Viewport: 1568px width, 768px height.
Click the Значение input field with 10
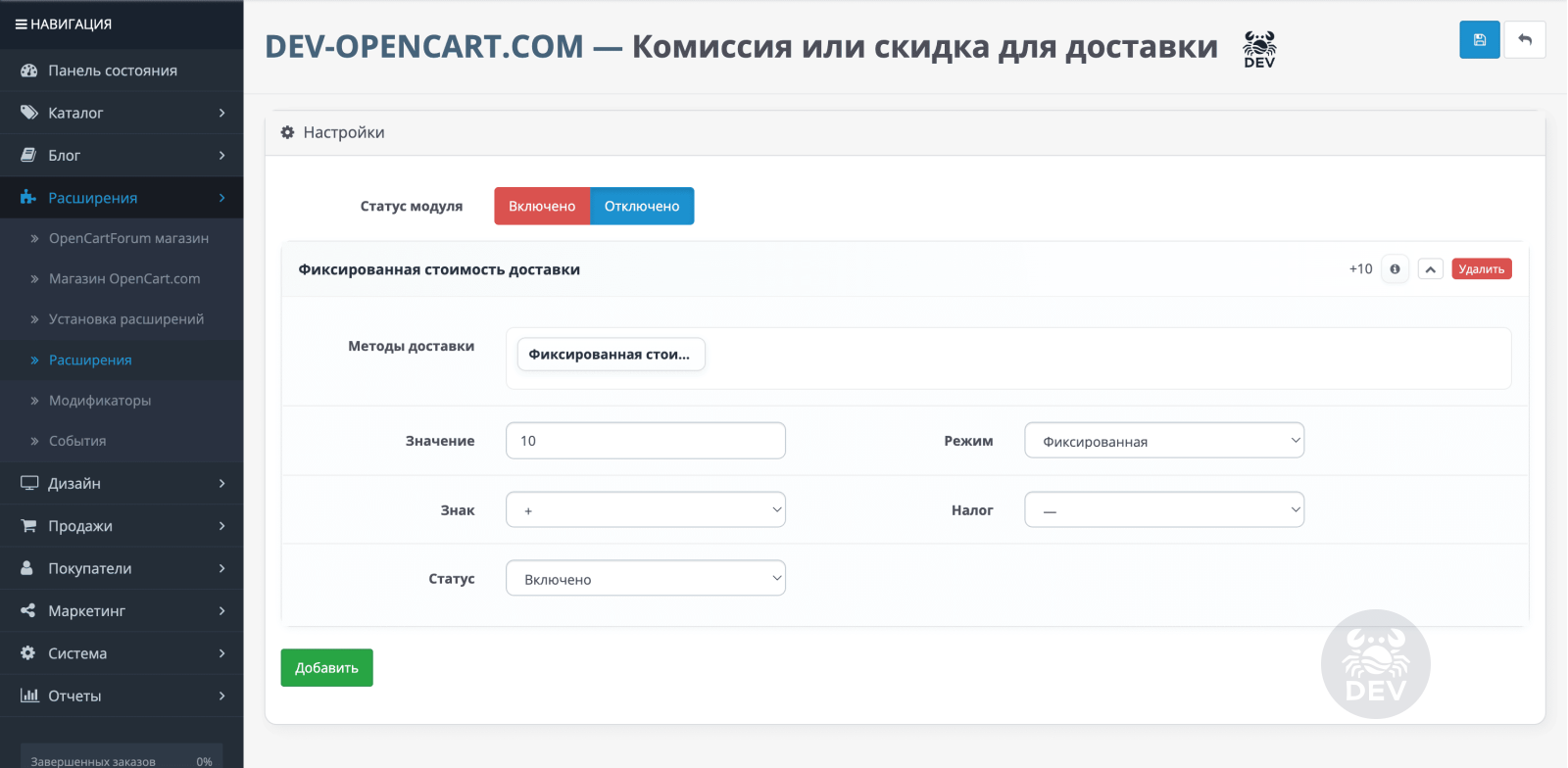646,441
